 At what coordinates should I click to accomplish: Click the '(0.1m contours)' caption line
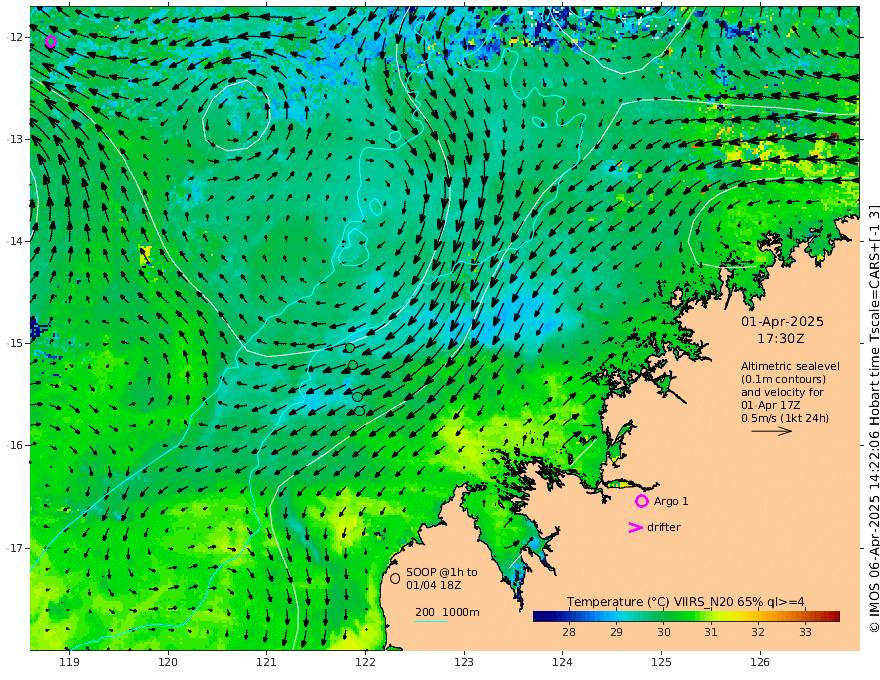pyautogui.click(x=783, y=379)
